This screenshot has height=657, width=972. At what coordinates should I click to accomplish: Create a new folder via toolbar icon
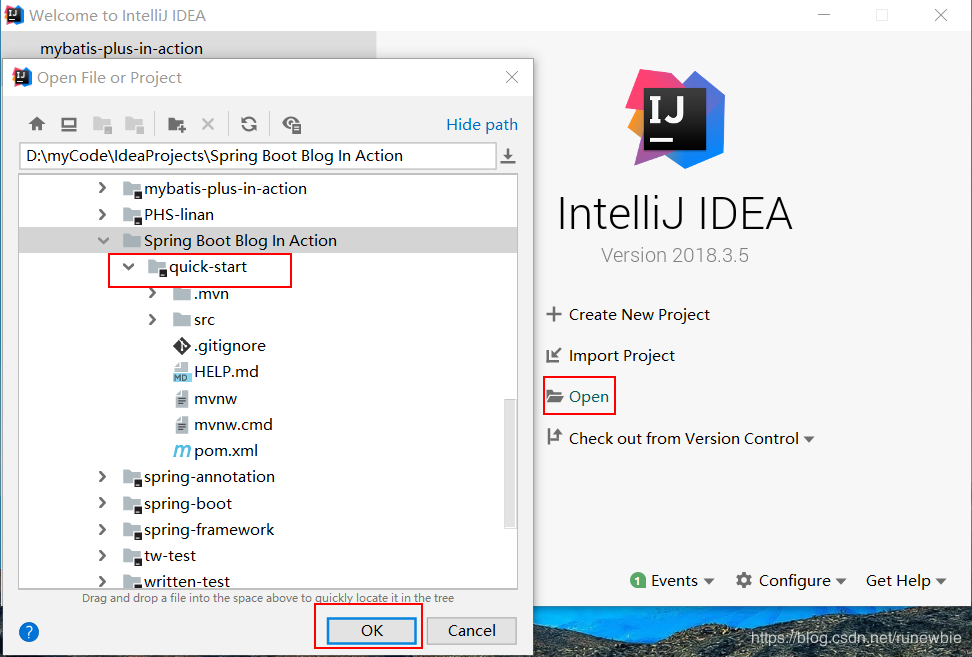(x=177, y=125)
